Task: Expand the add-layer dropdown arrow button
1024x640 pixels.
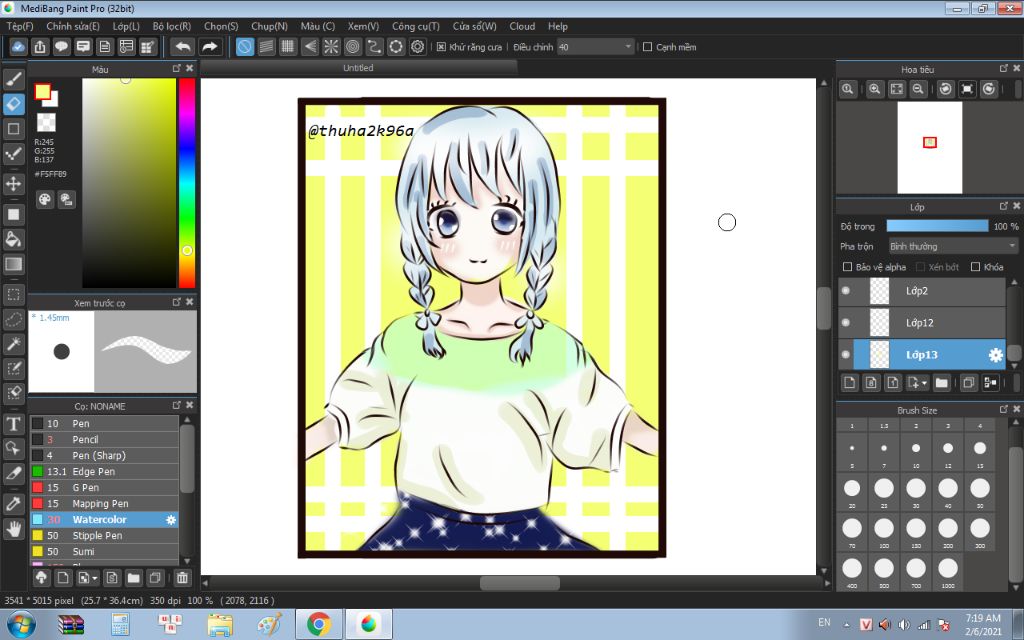Action: 918,383
